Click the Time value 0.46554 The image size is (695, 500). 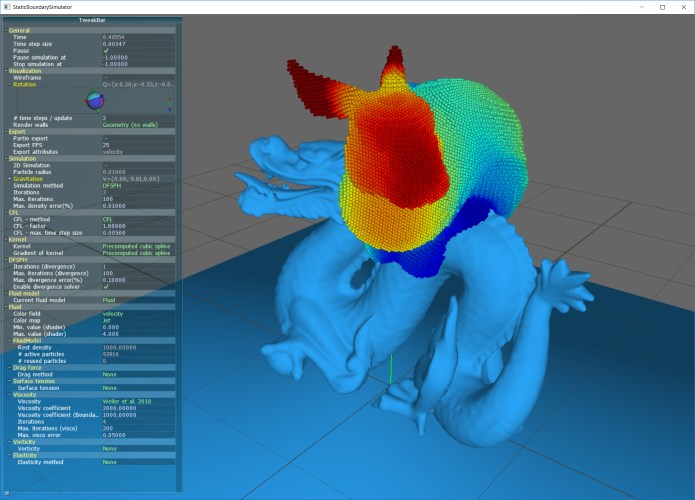coord(113,37)
